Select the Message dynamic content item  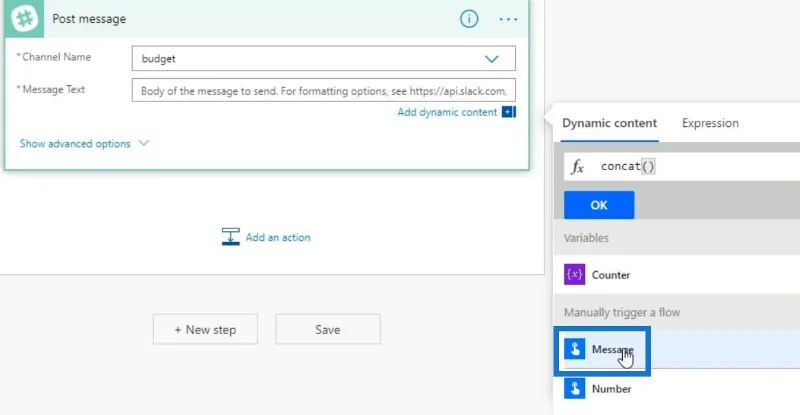click(x=677, y=349)
